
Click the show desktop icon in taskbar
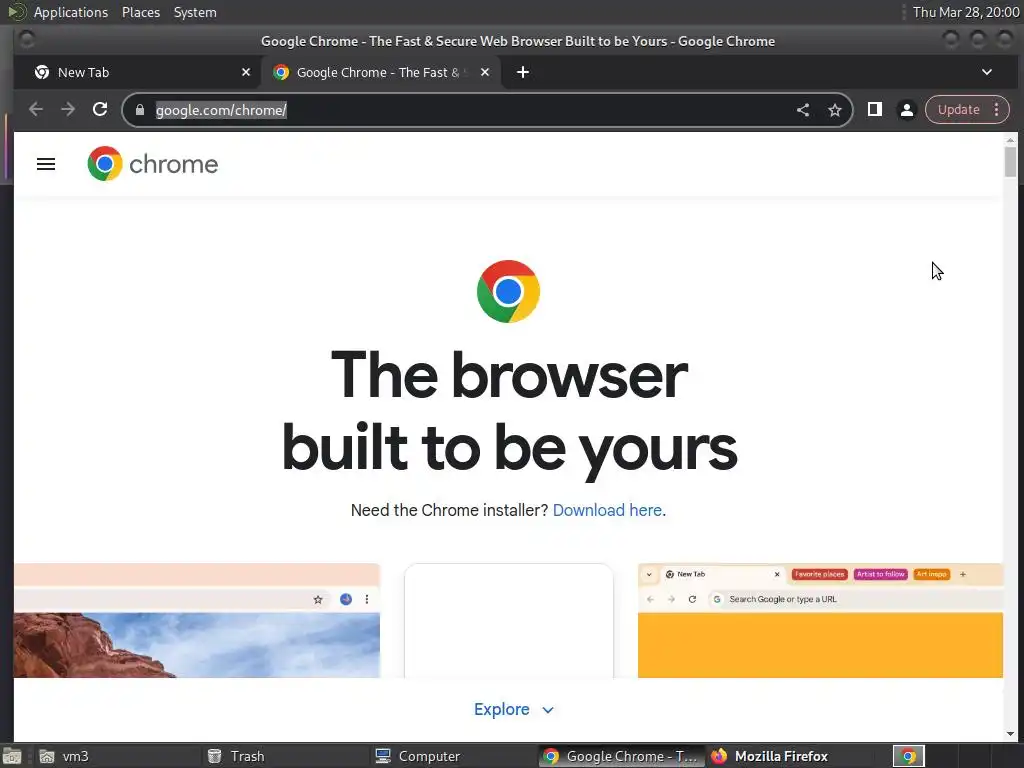click(12, 756)
